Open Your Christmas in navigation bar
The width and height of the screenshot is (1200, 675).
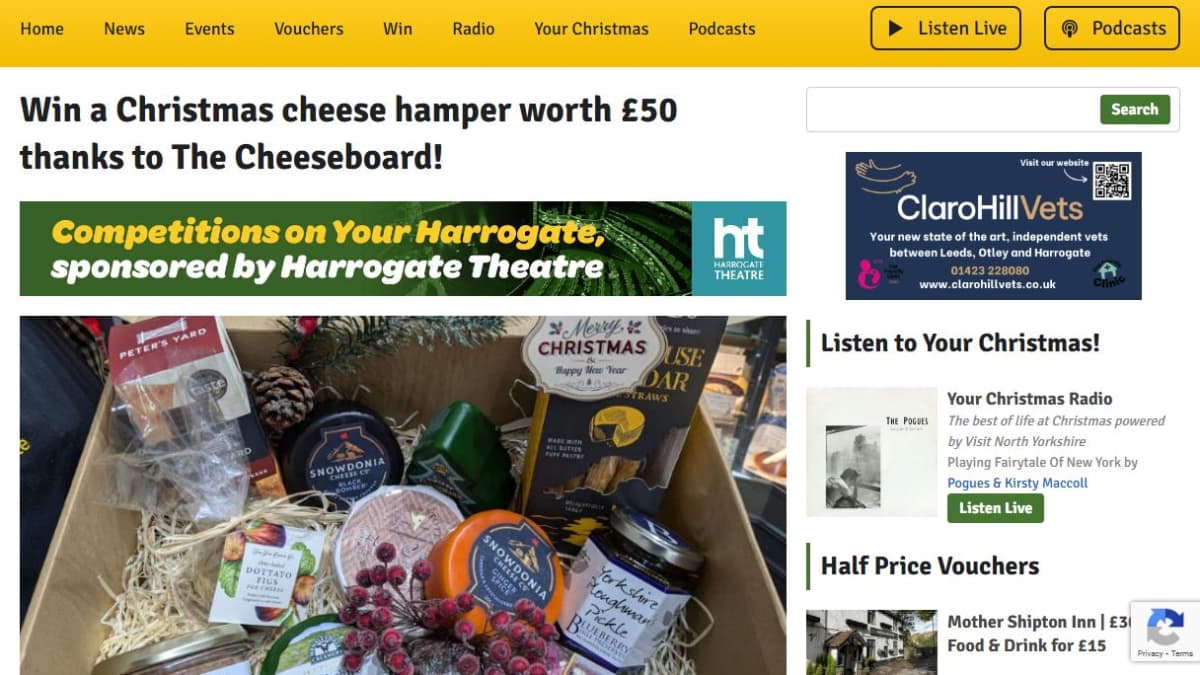pos(591,28)
